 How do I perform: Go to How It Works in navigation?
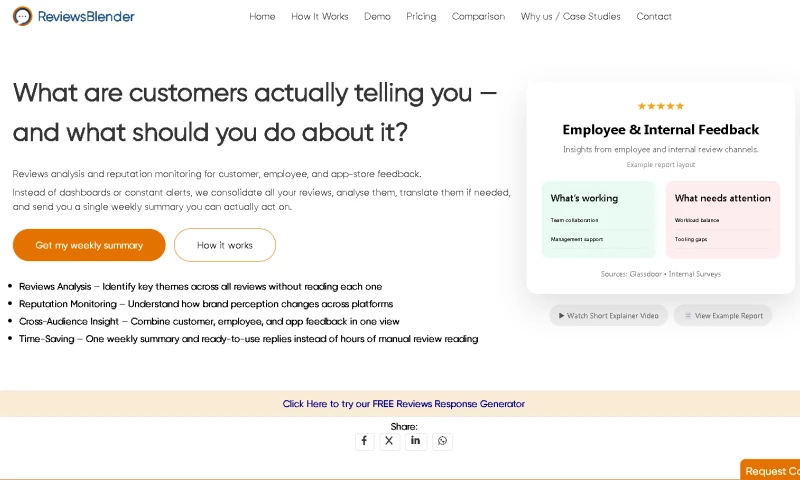(x=320, y=17)
